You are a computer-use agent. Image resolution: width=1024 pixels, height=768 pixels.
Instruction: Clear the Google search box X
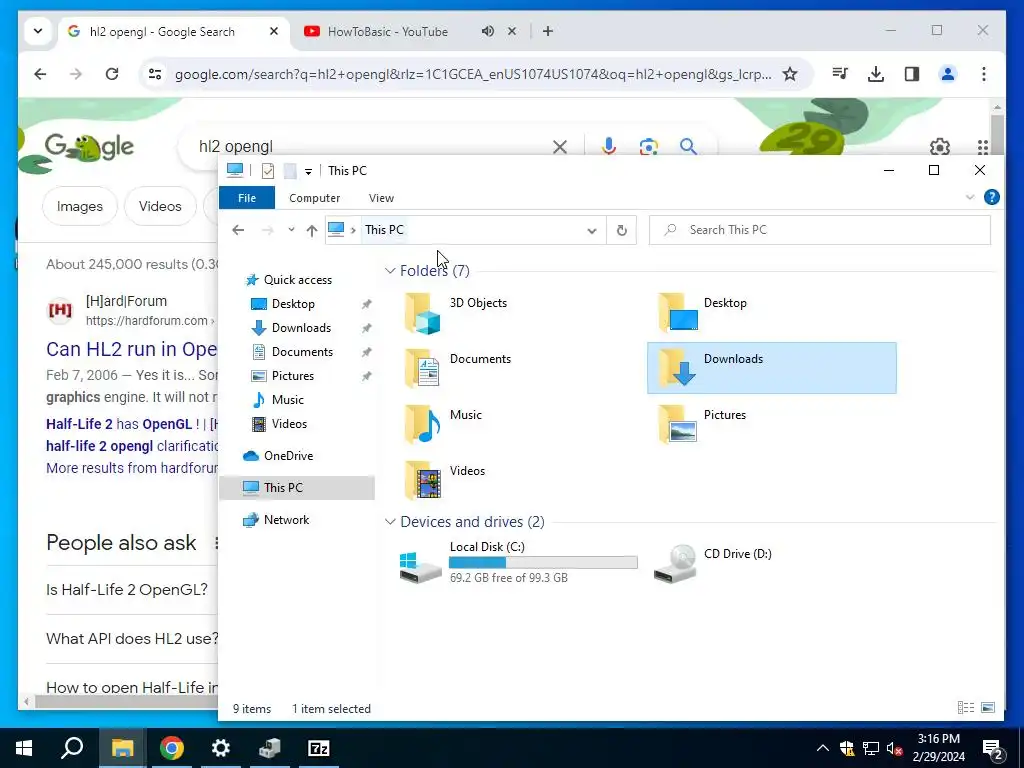tap(560, 146)
